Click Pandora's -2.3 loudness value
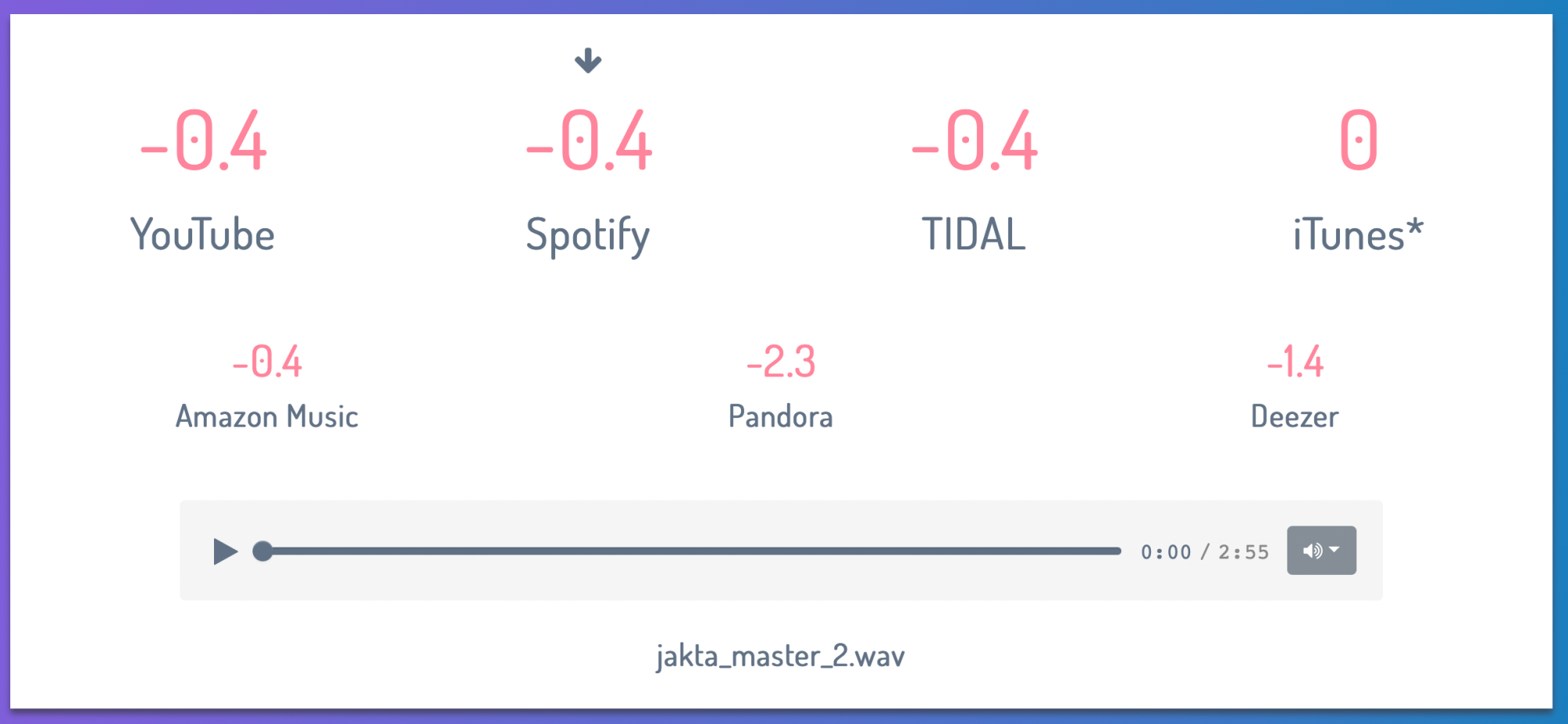 tap(781, 362)
